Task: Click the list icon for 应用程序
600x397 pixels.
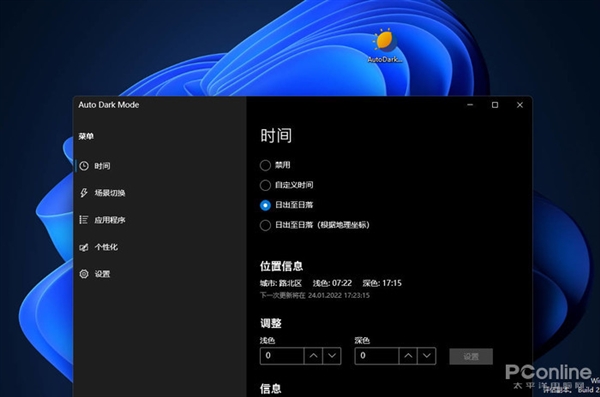Action: point(84,220)
